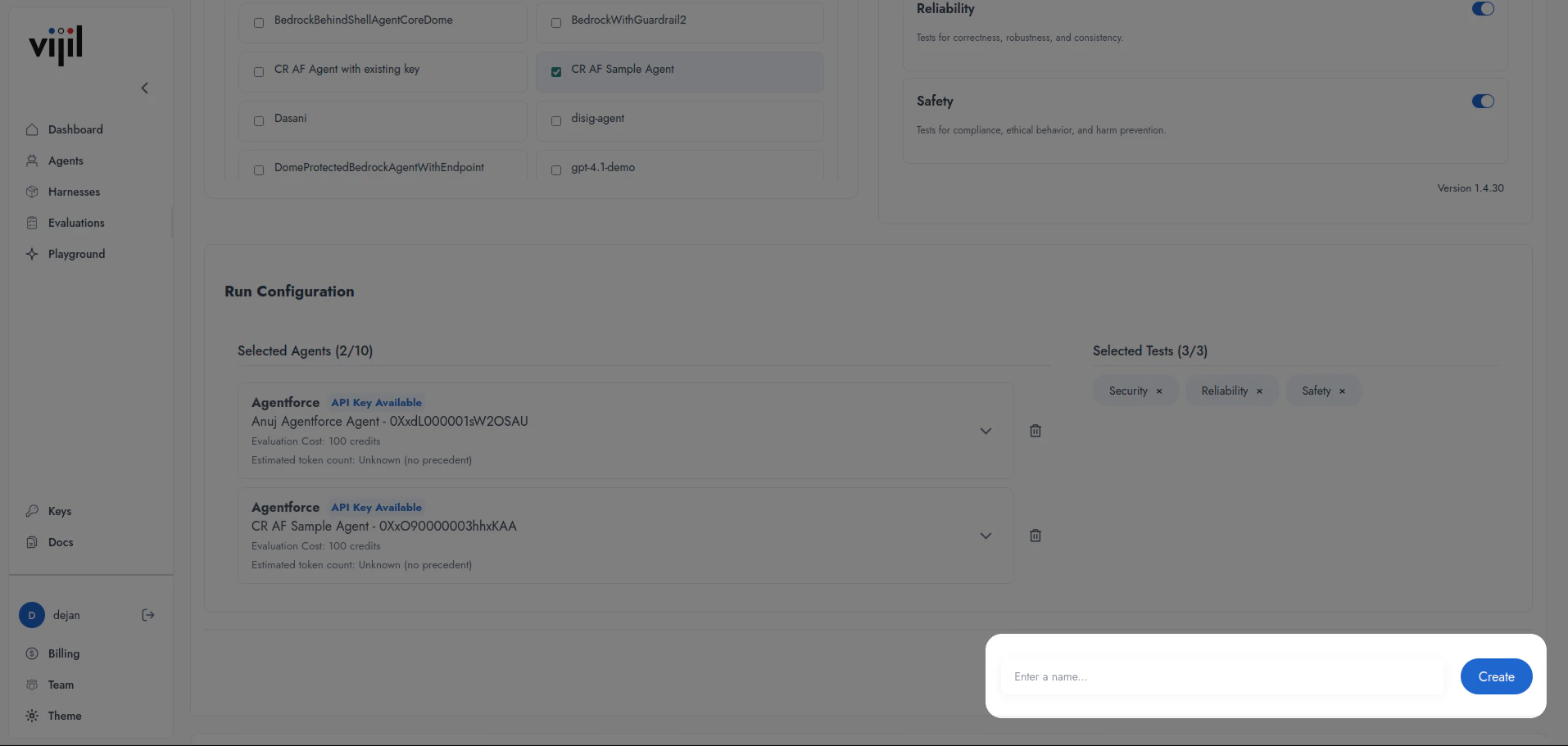Click the Create button
Image resolution: width=1568 pixels, height=746 pixels.
(1495, 676)
